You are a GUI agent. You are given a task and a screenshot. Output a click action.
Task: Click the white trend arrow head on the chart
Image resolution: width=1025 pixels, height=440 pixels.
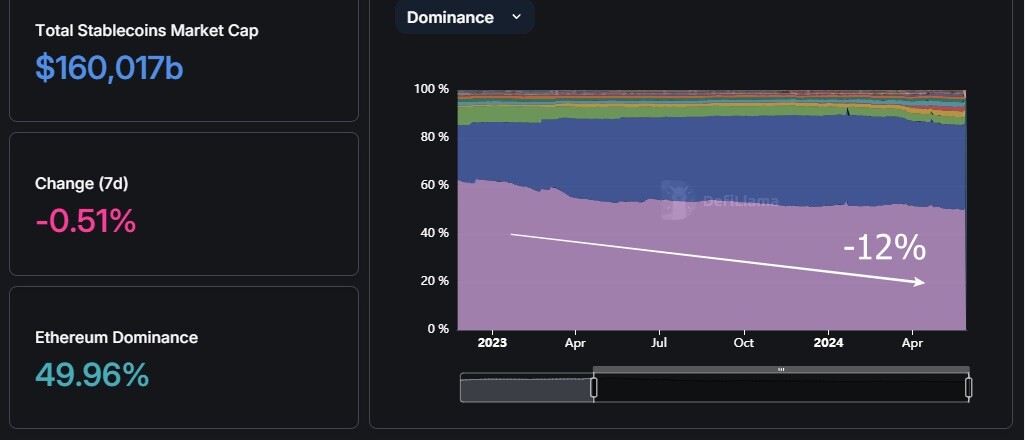point(920,282)
